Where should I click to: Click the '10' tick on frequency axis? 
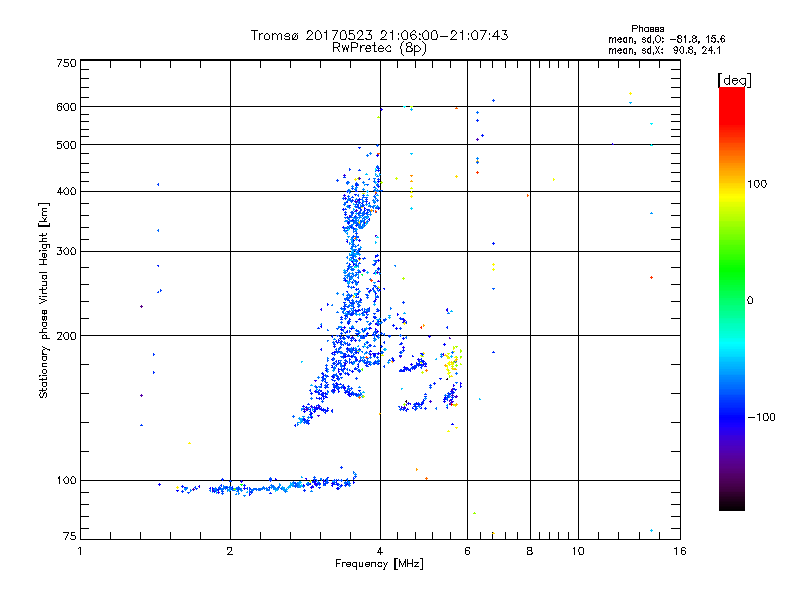pyautogui.click(x=578, y=551)
